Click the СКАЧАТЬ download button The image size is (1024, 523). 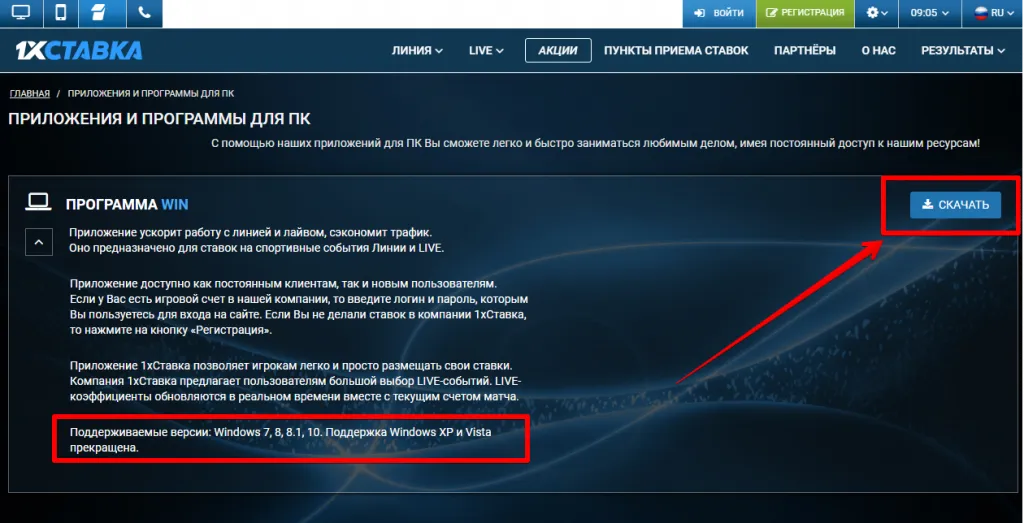click(x=955, y=205)
